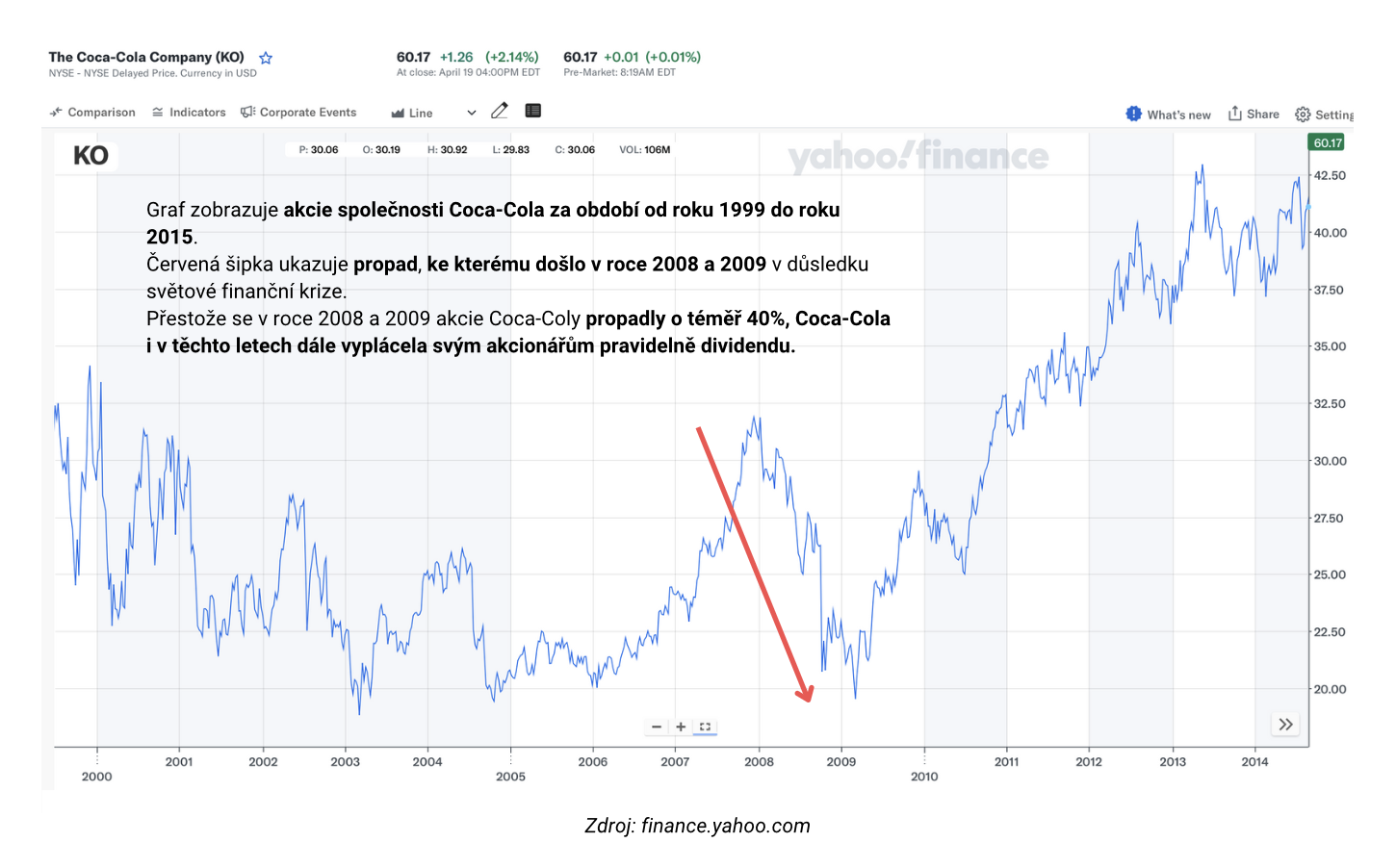
Task: Toggle the data table view icon
Action: point(532,111)
